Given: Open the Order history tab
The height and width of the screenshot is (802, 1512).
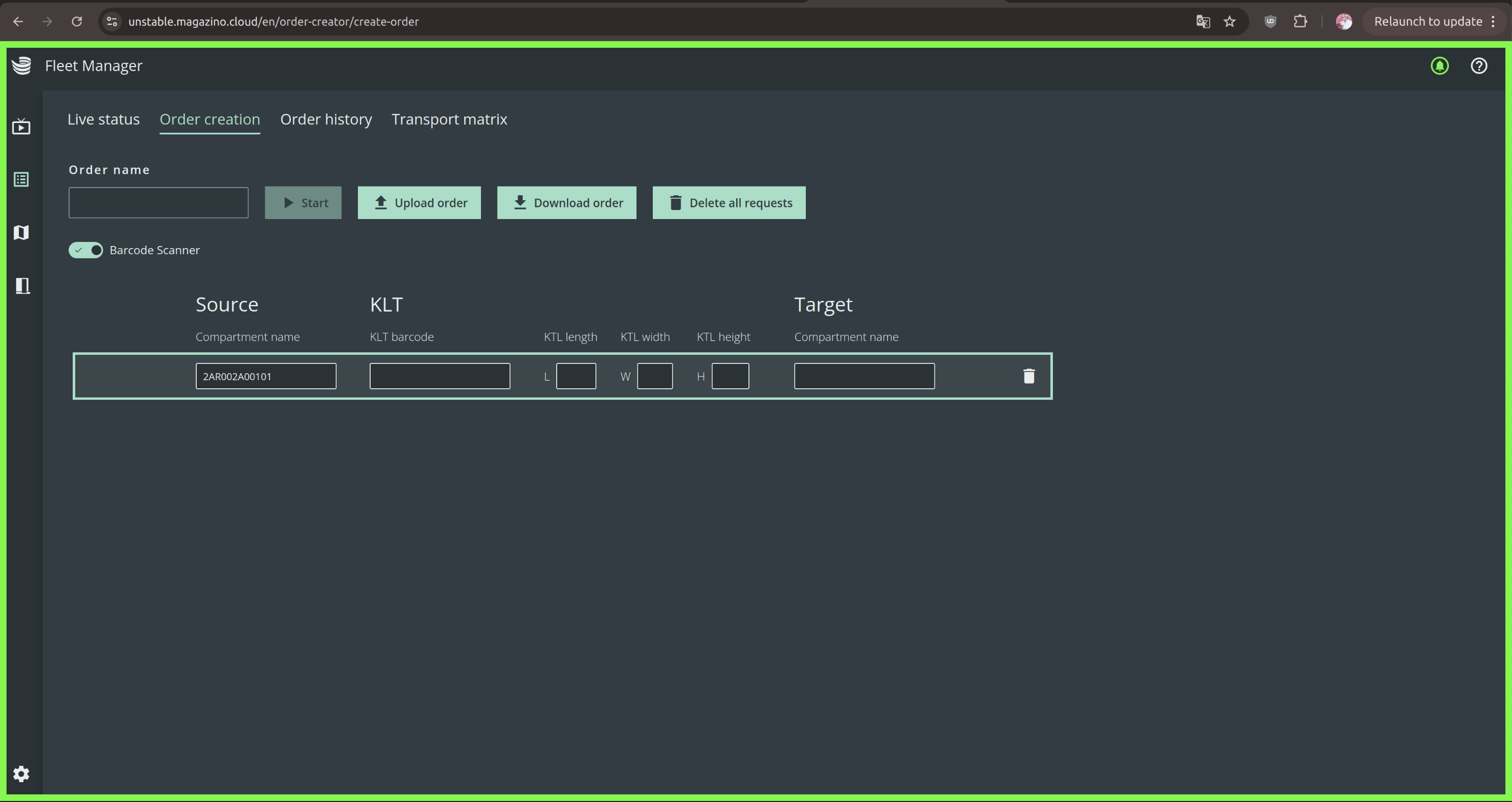Looking at the screenshot, I should [326, 119].
